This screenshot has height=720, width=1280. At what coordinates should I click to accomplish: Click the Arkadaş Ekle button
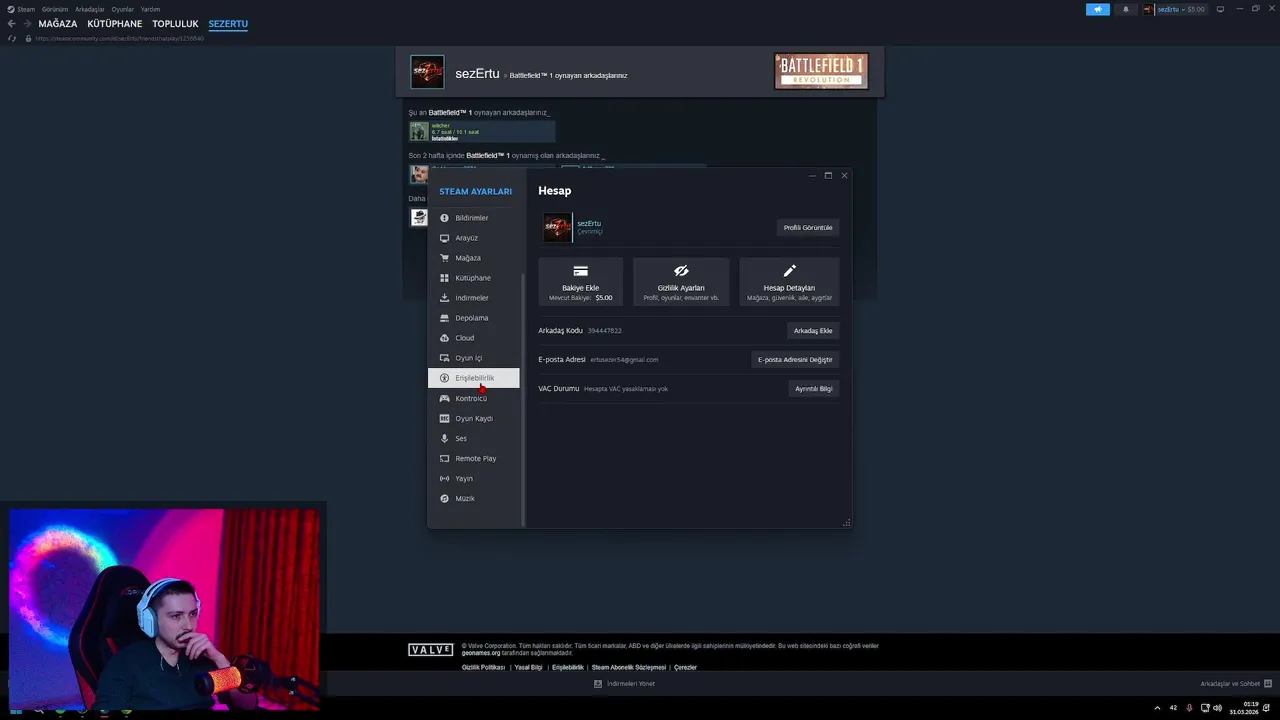[813, 330]
